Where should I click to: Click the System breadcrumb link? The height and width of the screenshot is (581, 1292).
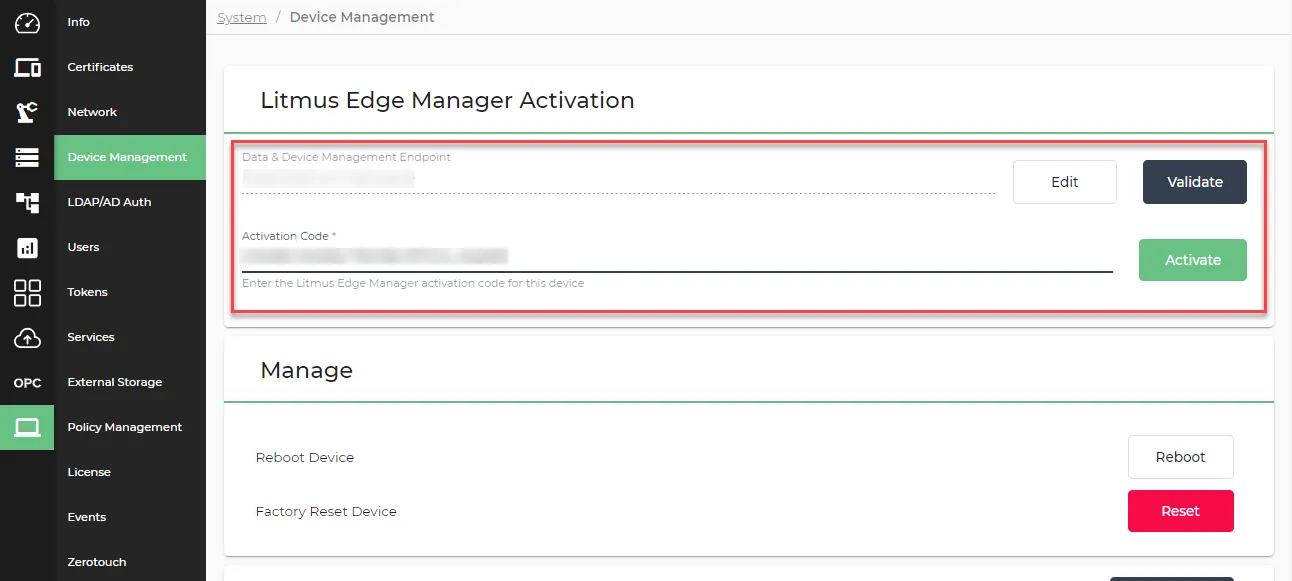(242, 17)
